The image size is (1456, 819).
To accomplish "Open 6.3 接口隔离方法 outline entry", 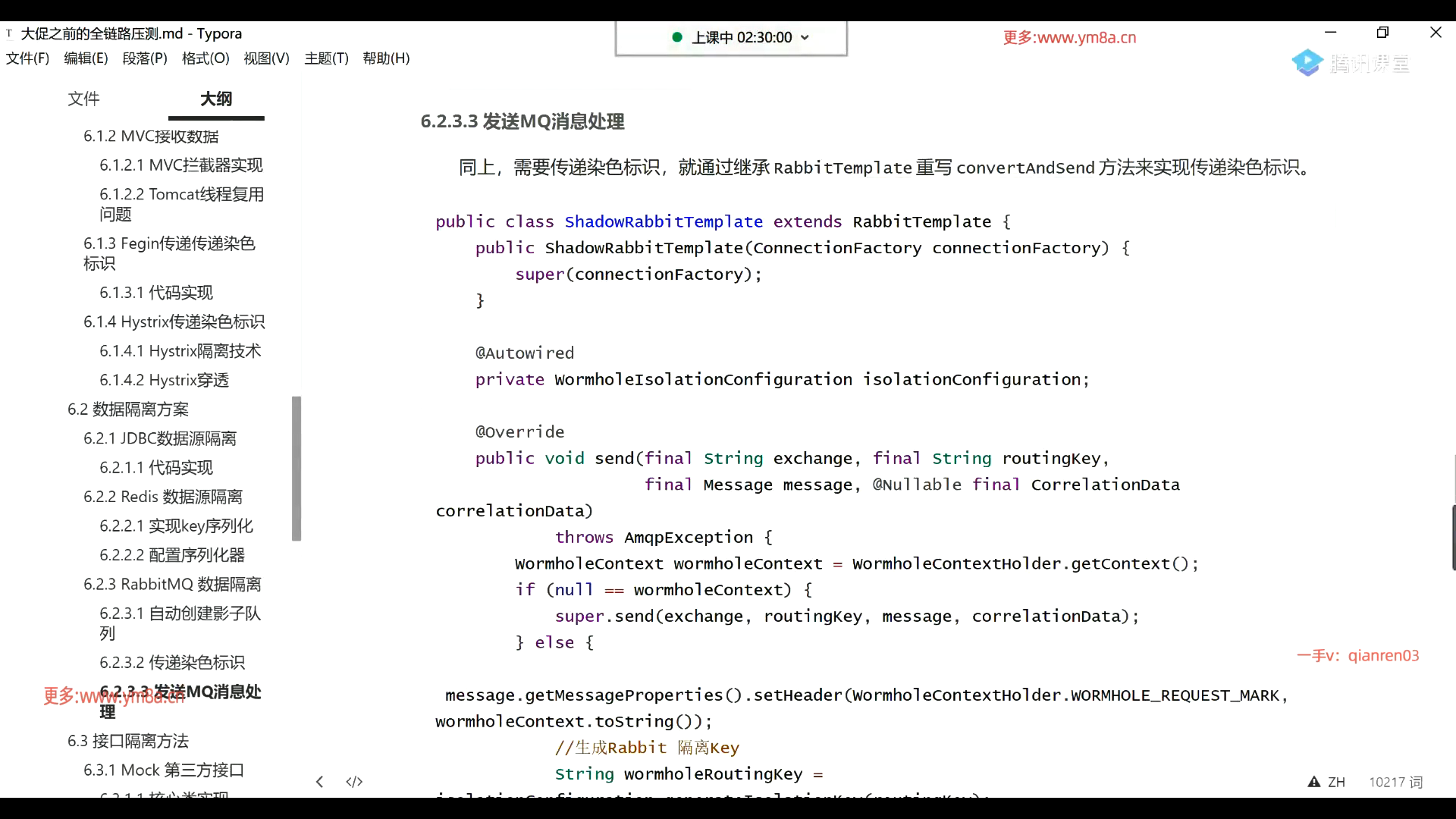I will pos(128,741).
